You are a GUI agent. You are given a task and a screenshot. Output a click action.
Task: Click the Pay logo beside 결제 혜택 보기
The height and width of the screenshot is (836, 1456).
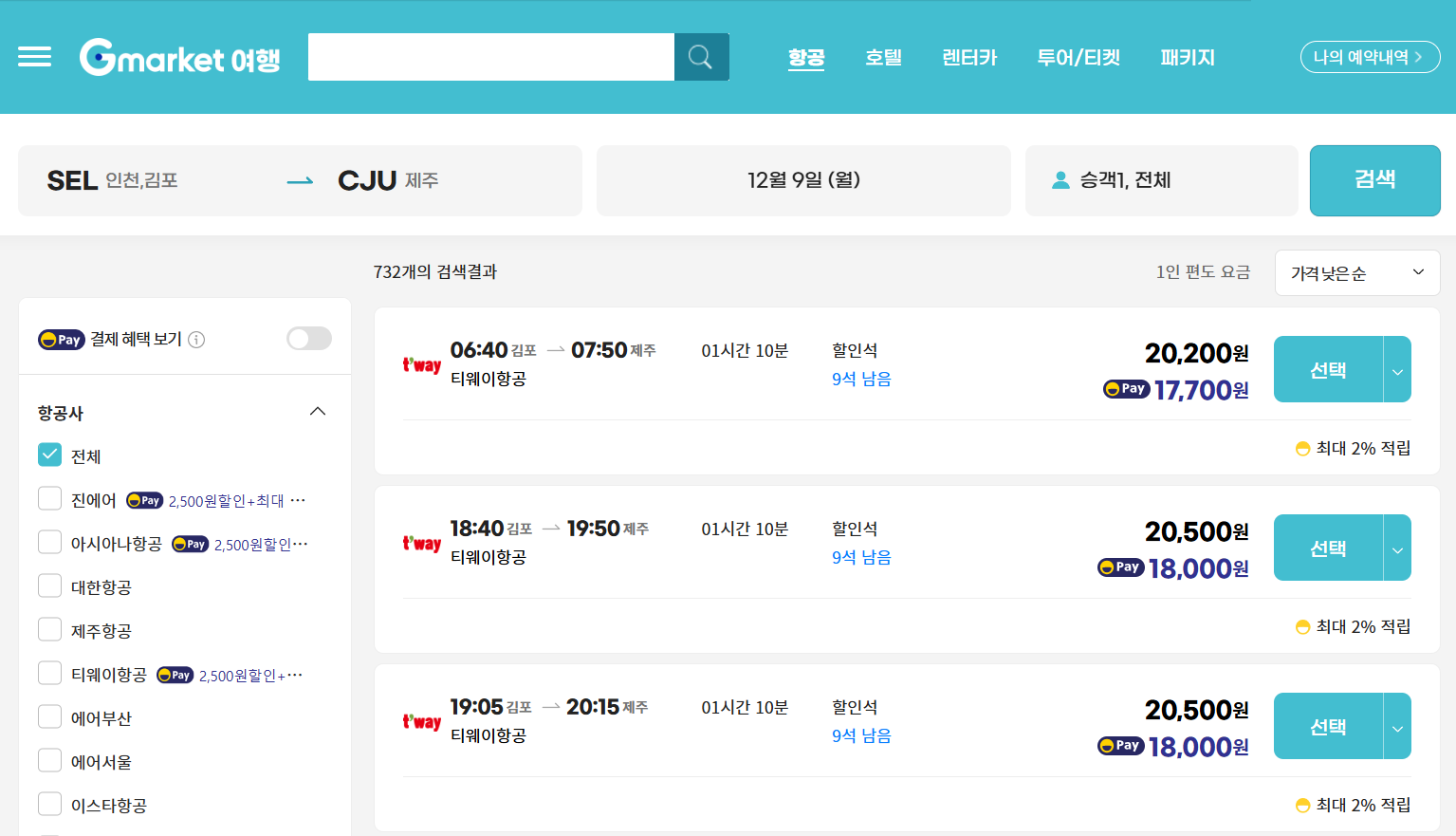click(x=61, y=340)
